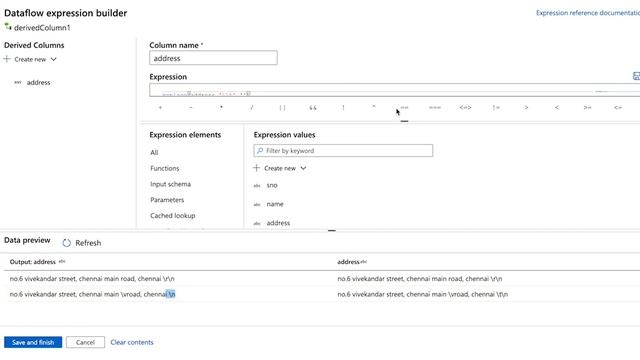Insert the less-than < operator
The width and height of the screenshot is (640, 360).
tap(557, 107)
